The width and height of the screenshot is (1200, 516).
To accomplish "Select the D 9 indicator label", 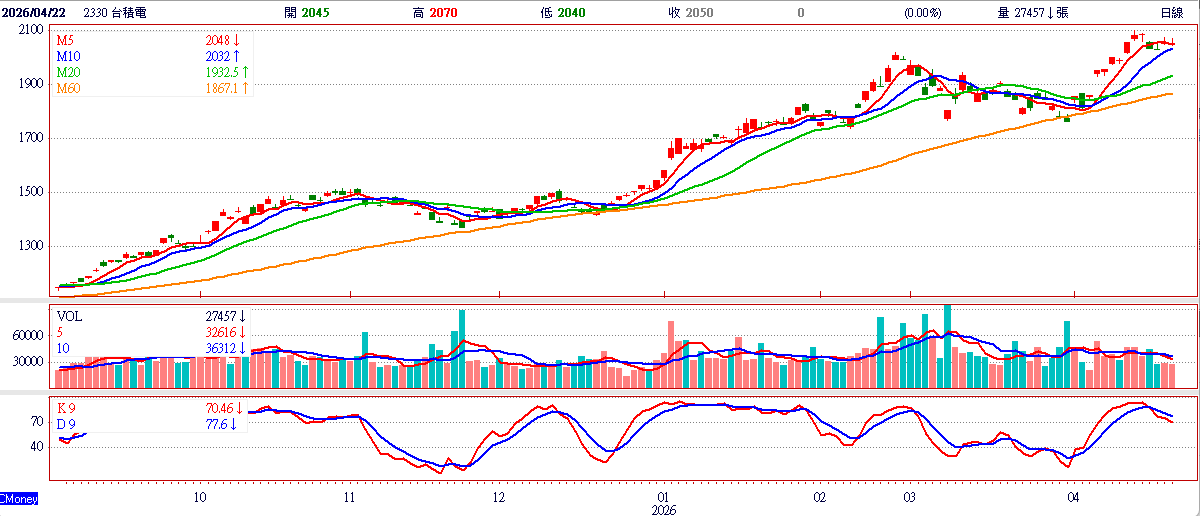I will click(x=67, y=425).
